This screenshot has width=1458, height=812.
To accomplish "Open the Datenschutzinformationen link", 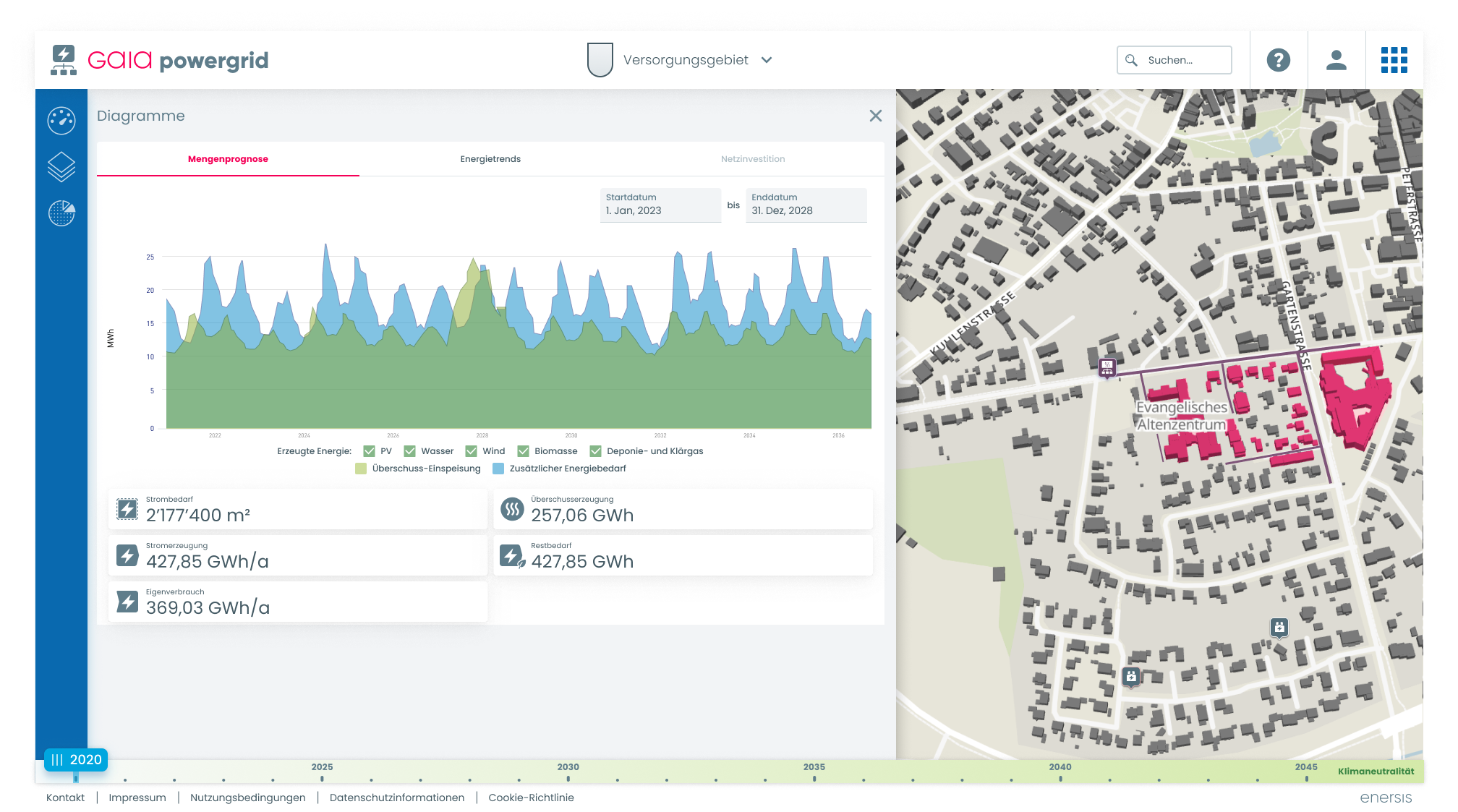I will click(x=396, y=798).
